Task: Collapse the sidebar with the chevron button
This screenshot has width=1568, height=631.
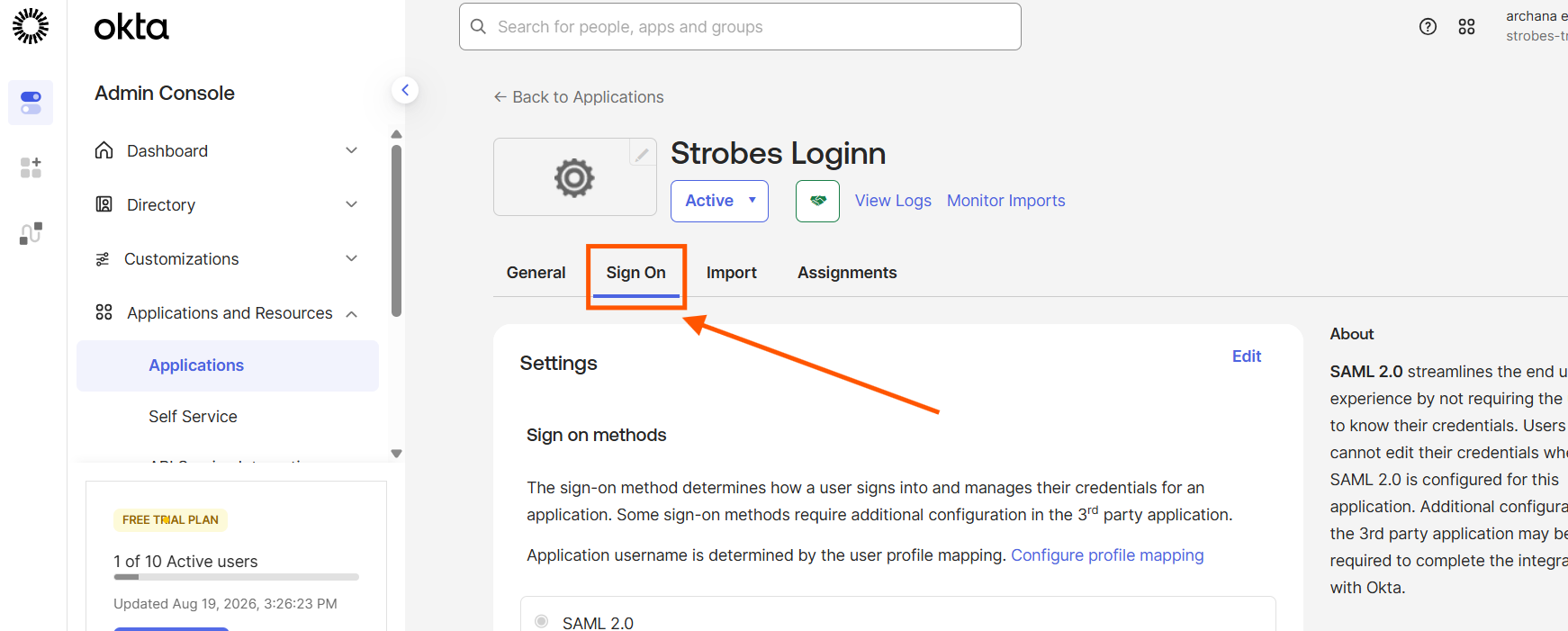Action: 405,90
